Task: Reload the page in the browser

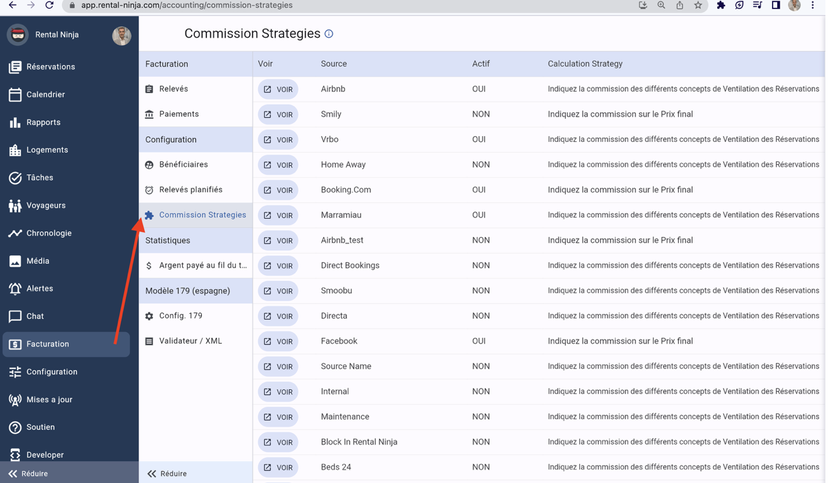Action: point(49,5)
